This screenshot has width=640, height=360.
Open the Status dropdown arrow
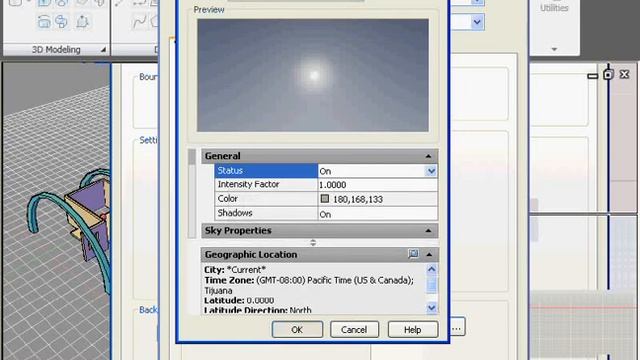pos(431,171)
